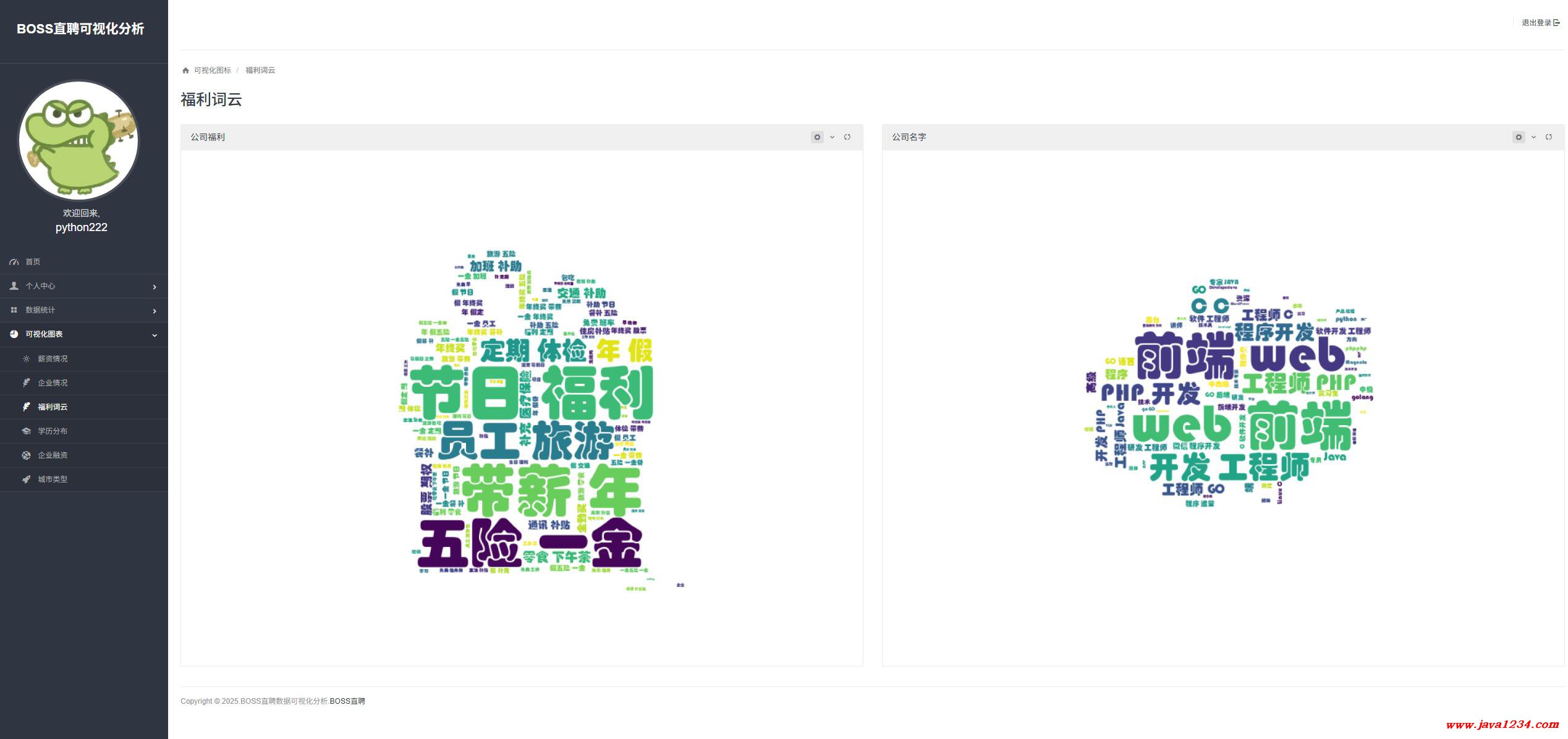The image size is (1568, 739).
Task: Expand the 数据统计 sidebar menu
Action: pos(155,311)
